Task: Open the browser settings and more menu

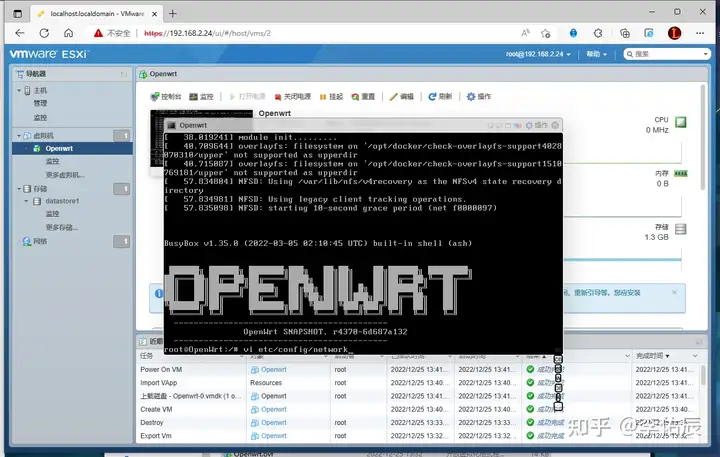Action: 700,33
